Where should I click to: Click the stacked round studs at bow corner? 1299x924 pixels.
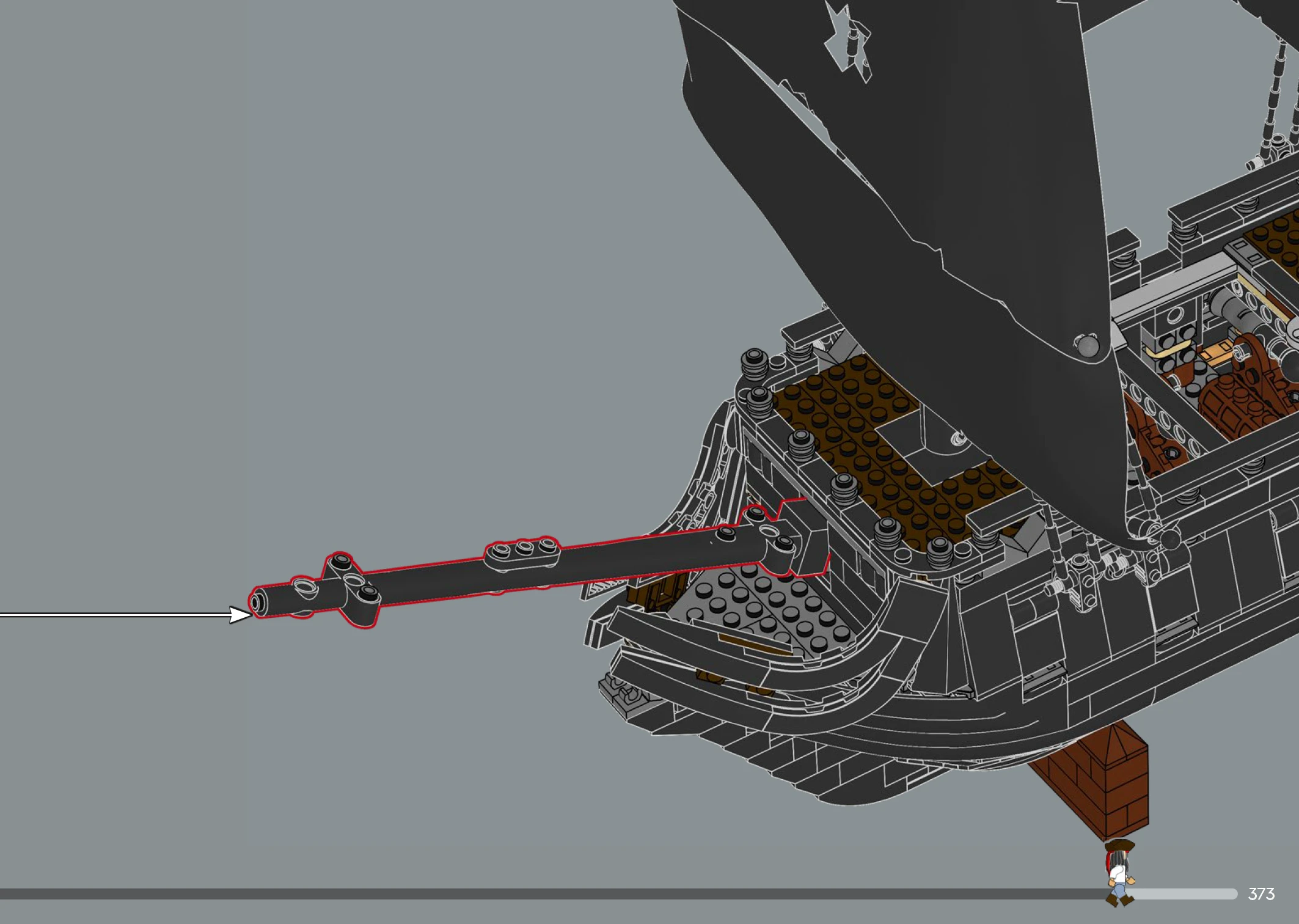(755, 365)
